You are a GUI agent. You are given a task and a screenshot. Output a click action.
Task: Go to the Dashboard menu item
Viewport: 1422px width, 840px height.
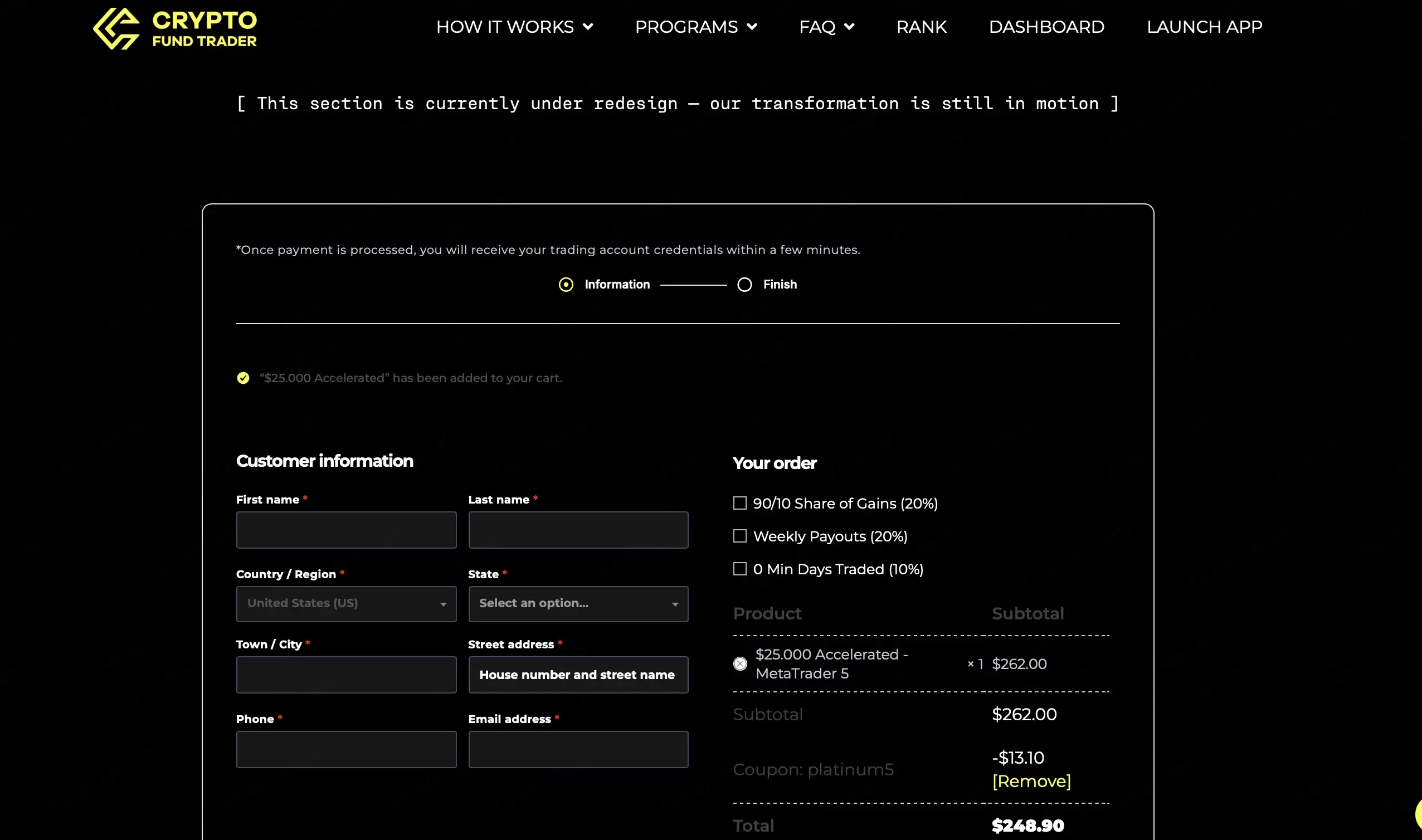1046,27
